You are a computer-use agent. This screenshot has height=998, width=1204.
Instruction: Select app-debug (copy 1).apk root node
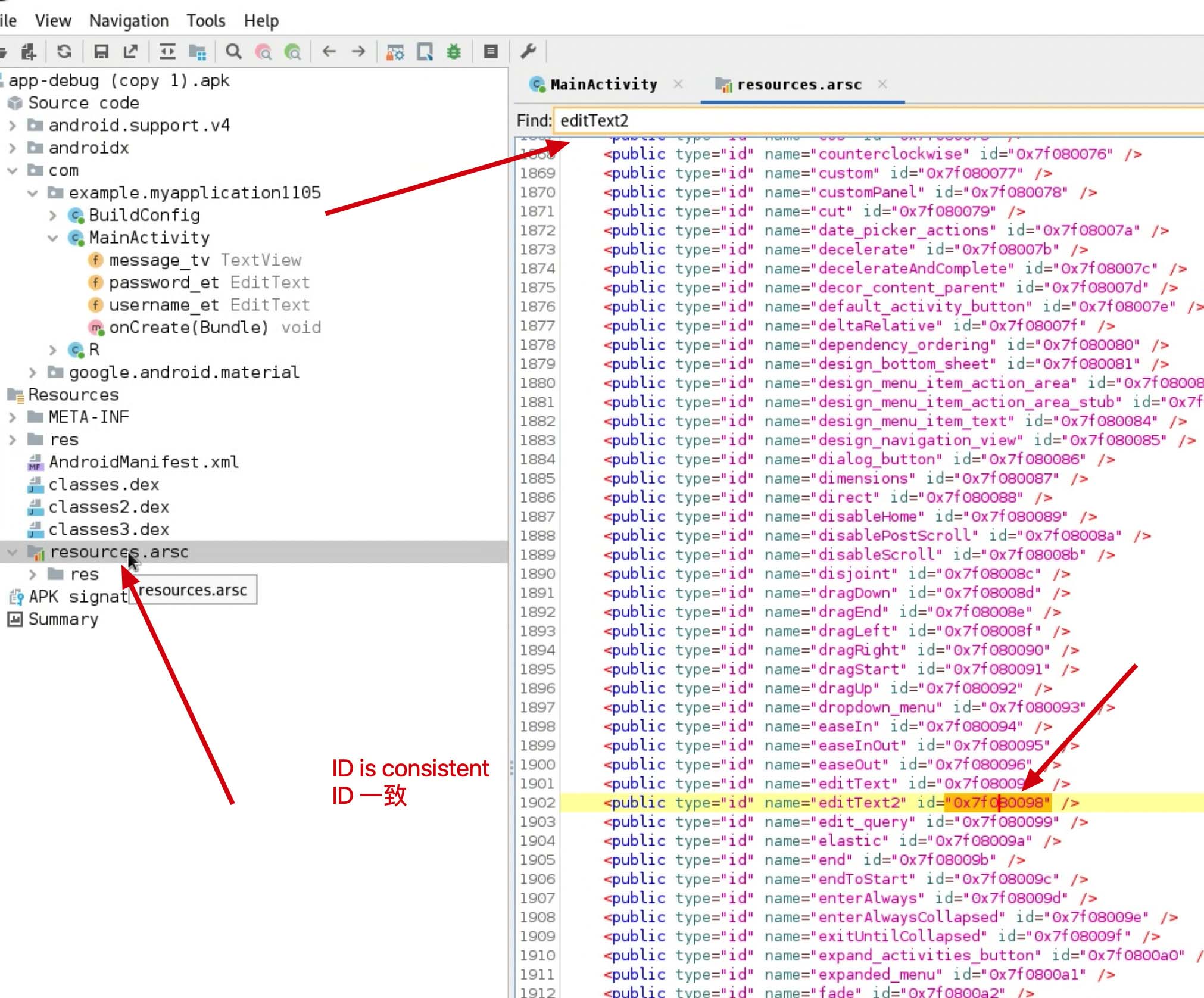coord(119,80)
